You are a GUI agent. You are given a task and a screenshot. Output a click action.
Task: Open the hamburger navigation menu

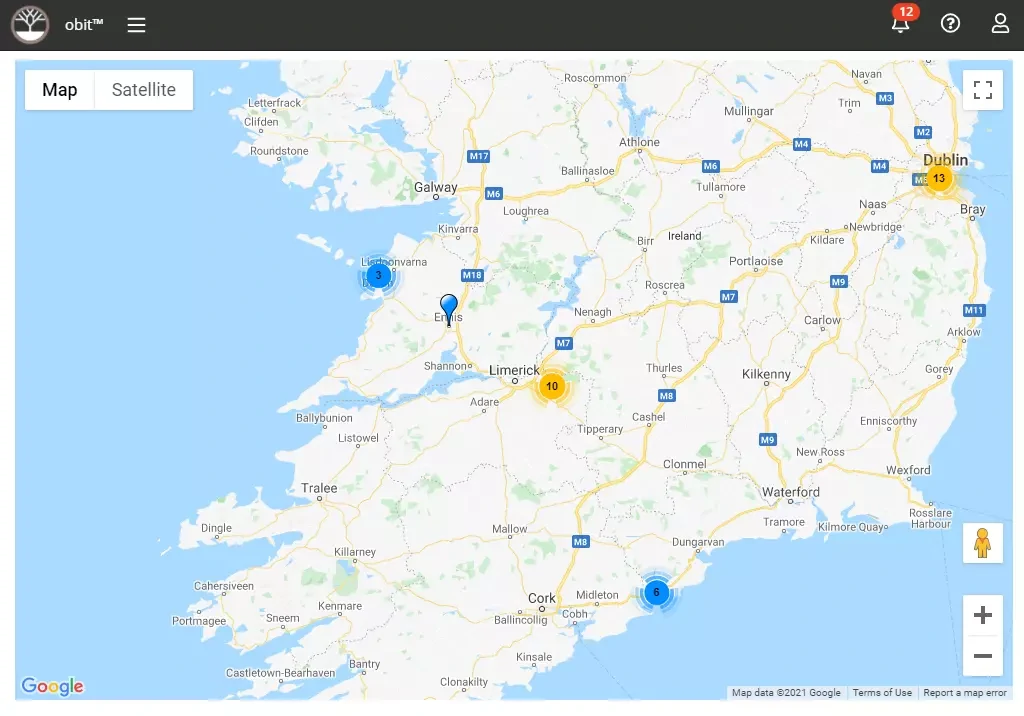(136, 25)
